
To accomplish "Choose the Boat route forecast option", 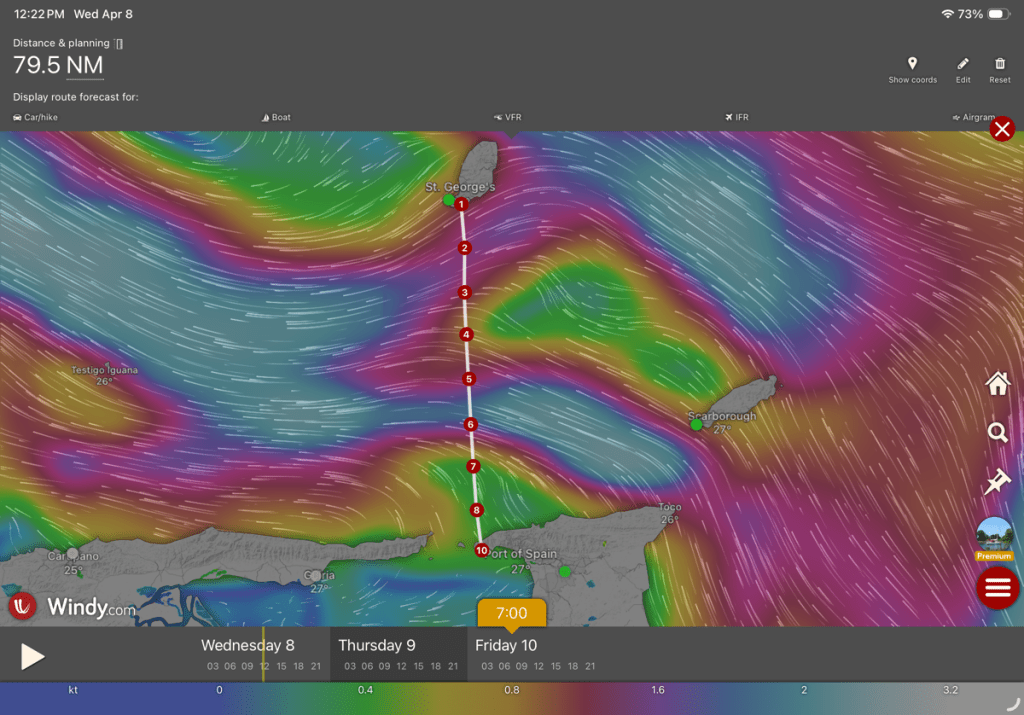I will tap(276, 118).
